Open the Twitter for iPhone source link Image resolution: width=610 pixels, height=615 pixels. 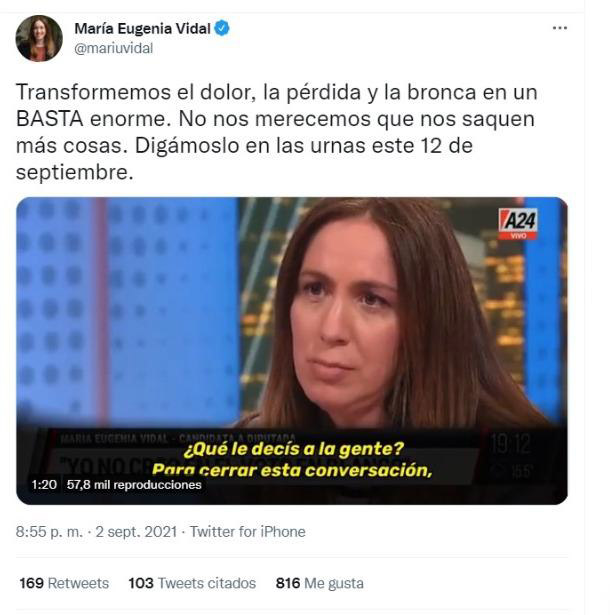tap(248, 532)
